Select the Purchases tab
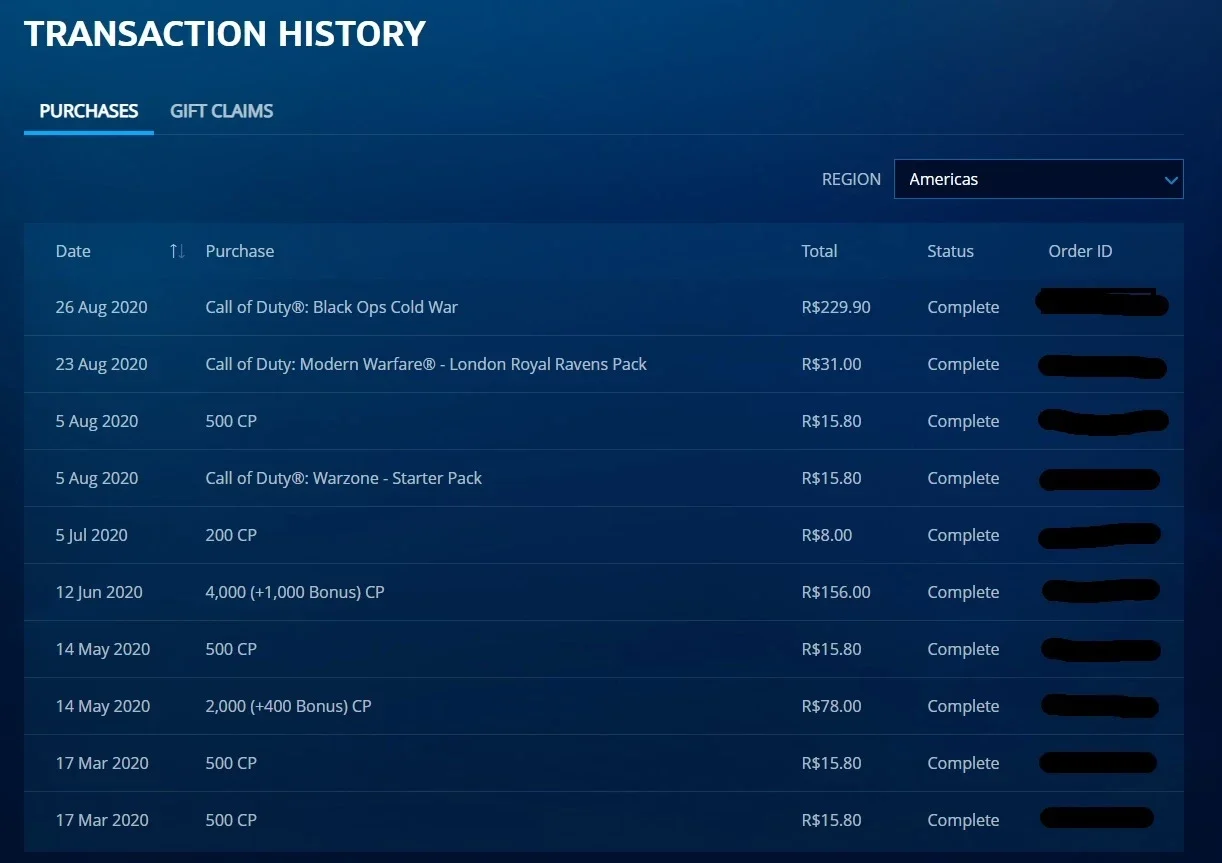Viewport: 1222px width, 863px height. pyautogui.click(x=89, y=111)
